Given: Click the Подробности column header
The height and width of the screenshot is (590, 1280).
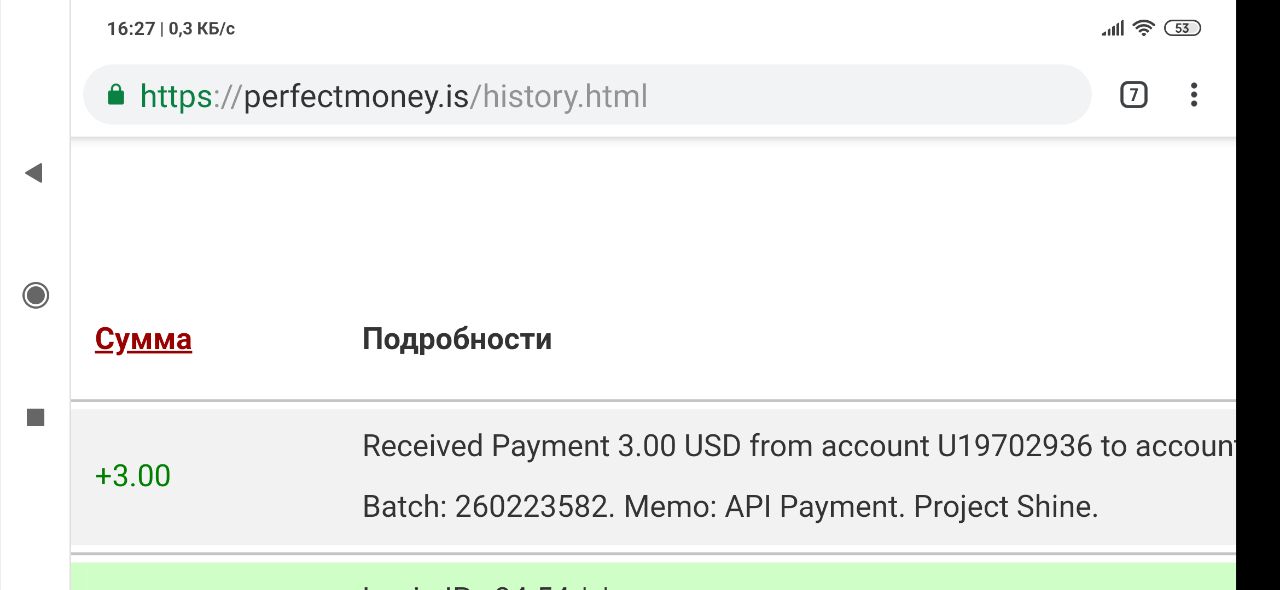Looking at the screenshot, I should tap(457, 339).
